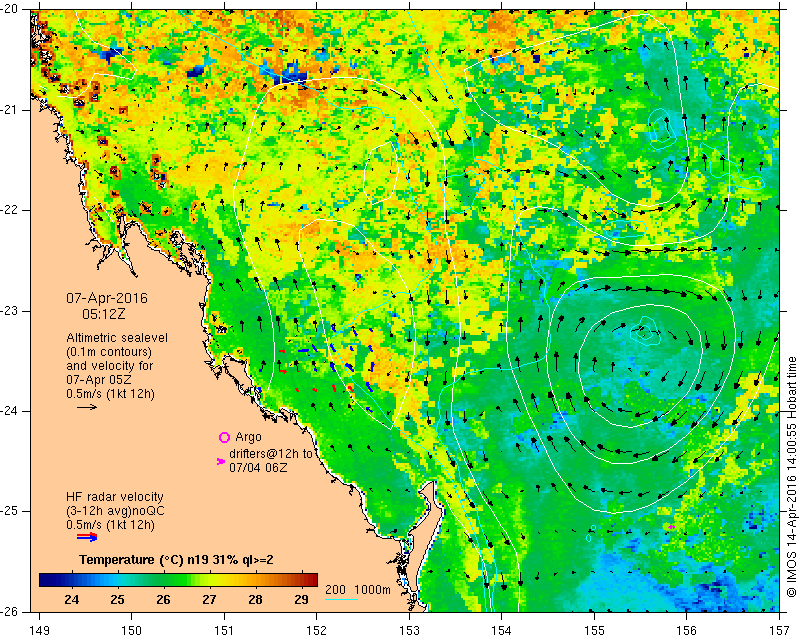Click latitude axis label -22

(x=9, y=210)
